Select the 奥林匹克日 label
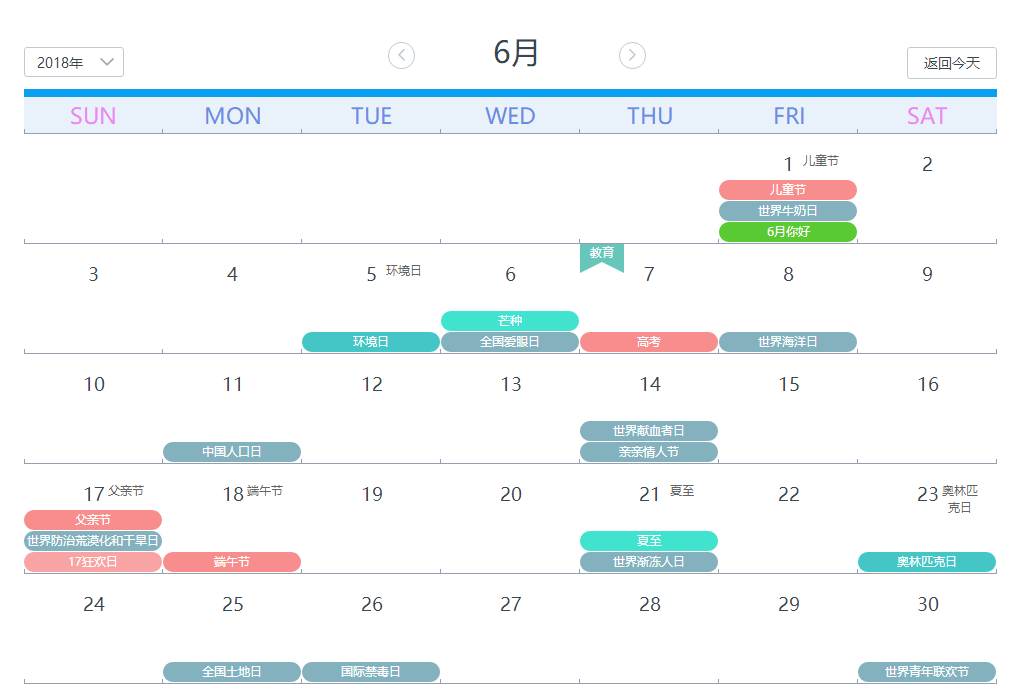1017x696 pixels. pos(926,561)
